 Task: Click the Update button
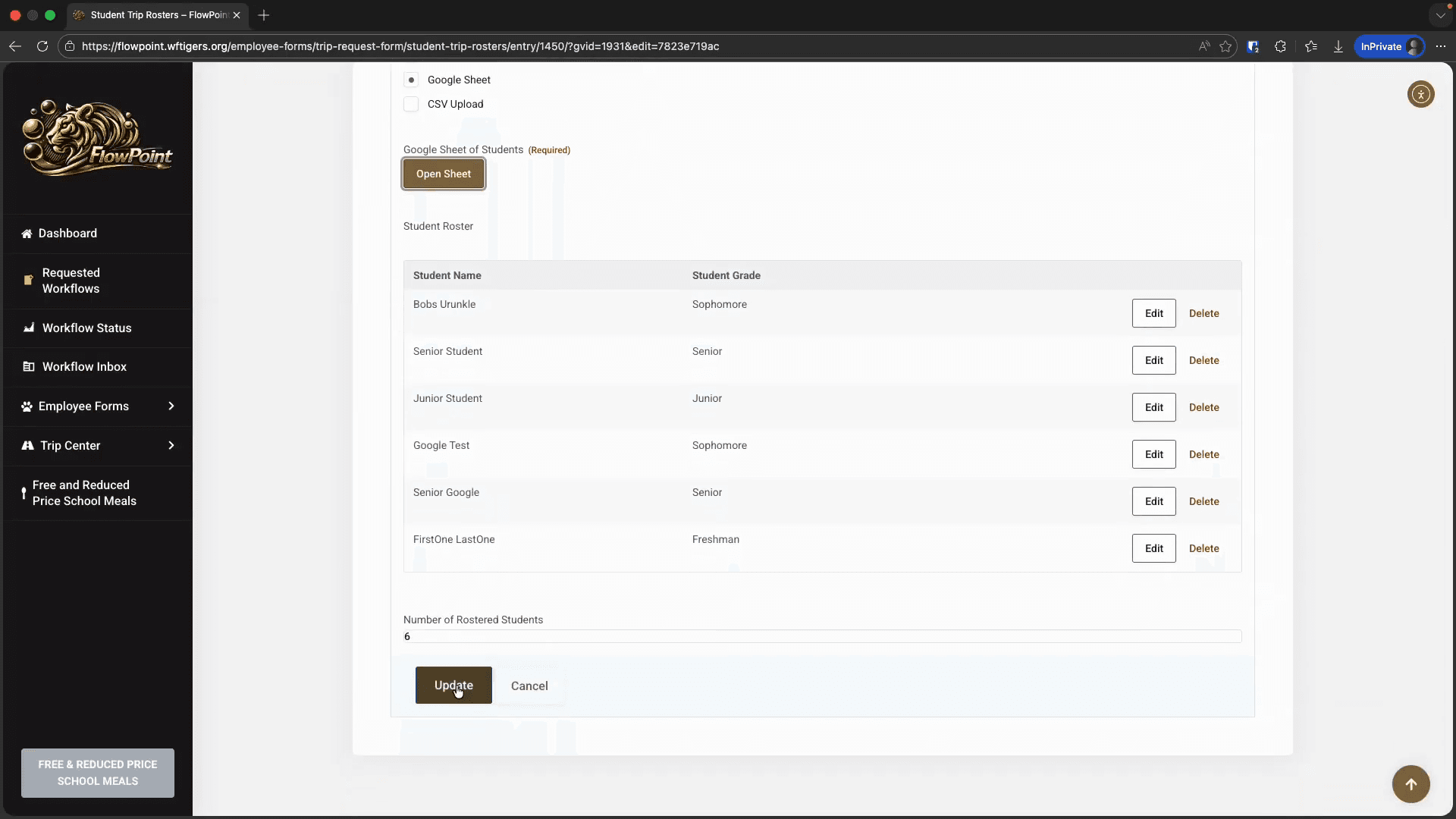(453, 685)
